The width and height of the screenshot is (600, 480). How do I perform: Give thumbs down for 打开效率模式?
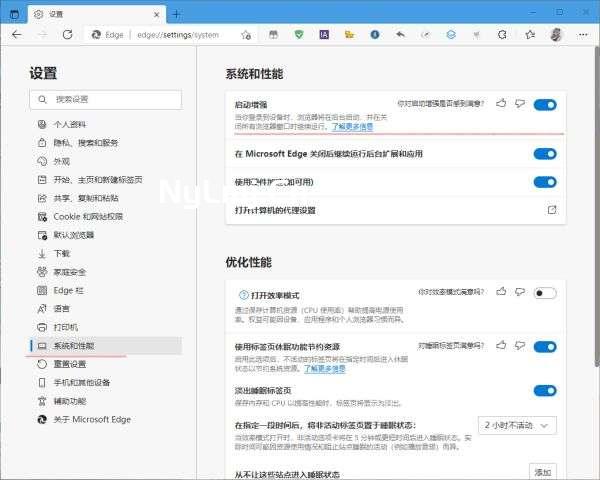[x=520, y=292]
